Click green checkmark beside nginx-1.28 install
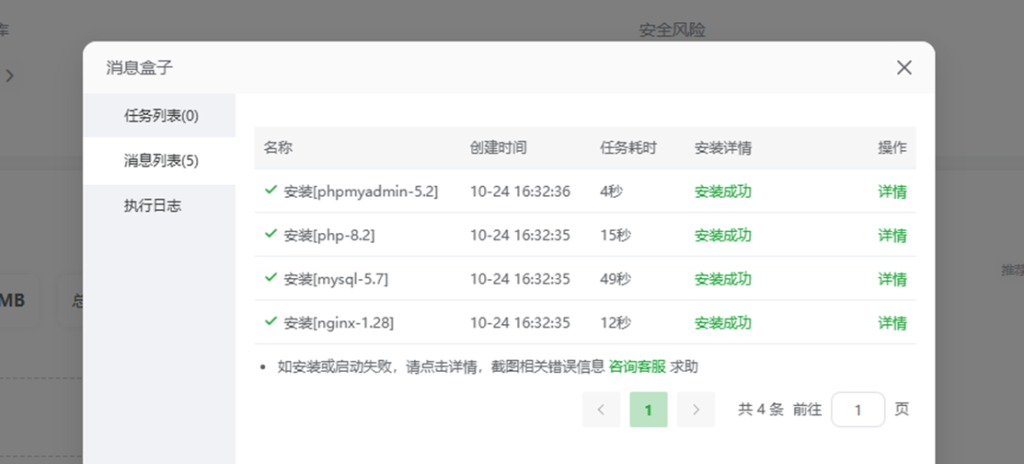Image resolution: width=1024 pixels, height=464 pixels. click(270, 322)
